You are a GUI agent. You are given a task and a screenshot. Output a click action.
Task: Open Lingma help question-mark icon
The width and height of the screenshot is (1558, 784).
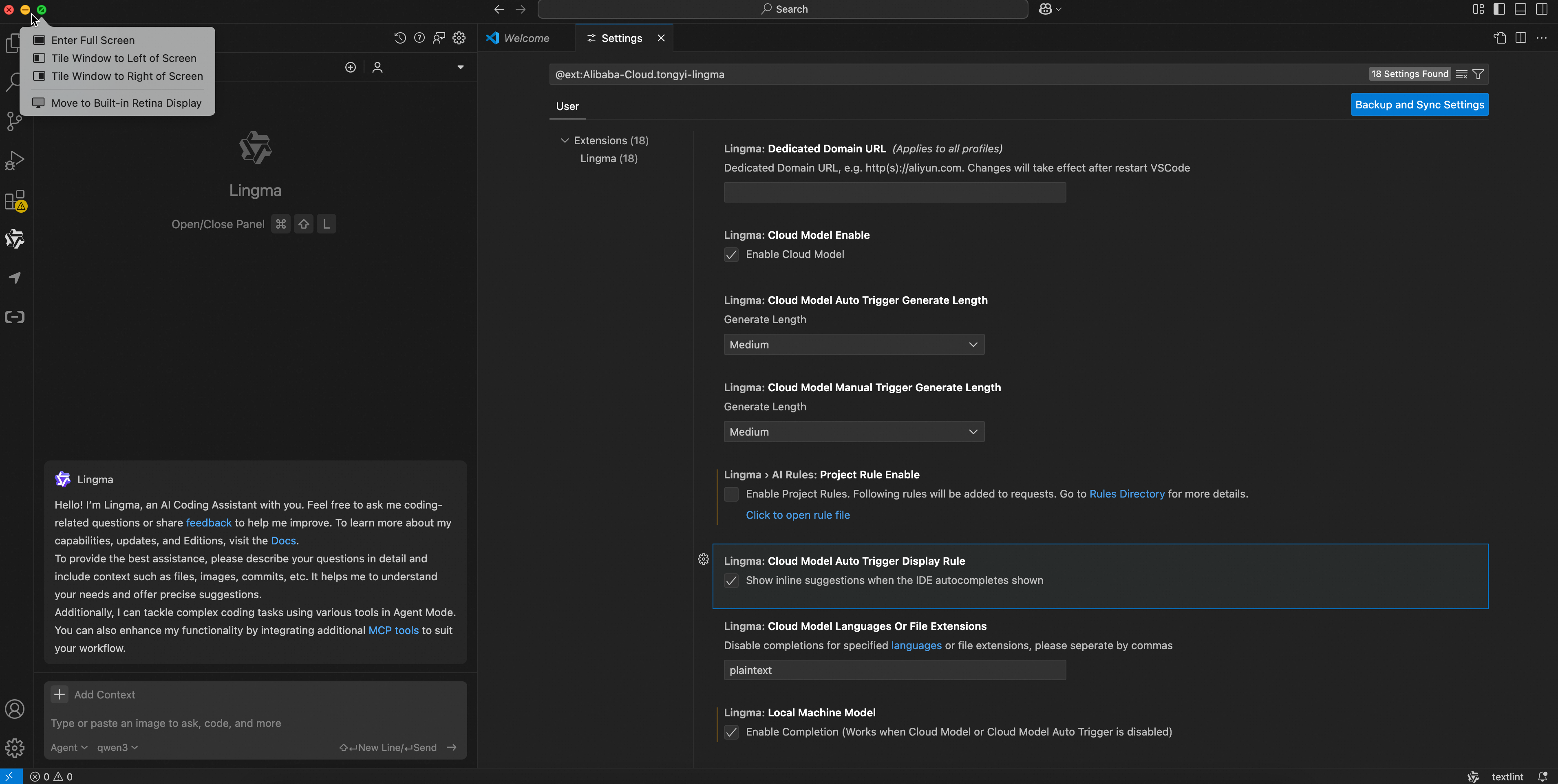point(419,38)
